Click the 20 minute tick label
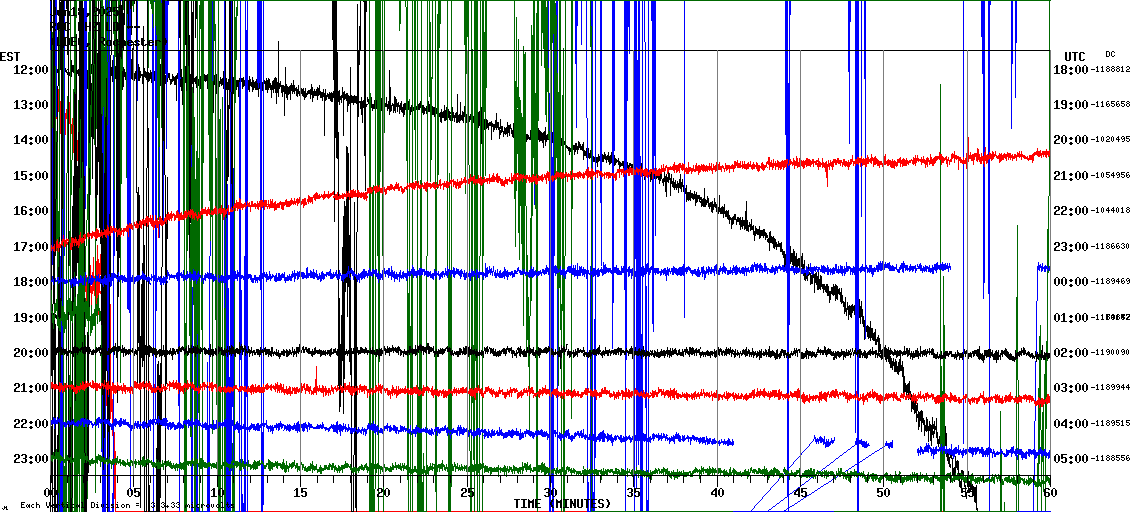1130x519 pixels. 383,493
